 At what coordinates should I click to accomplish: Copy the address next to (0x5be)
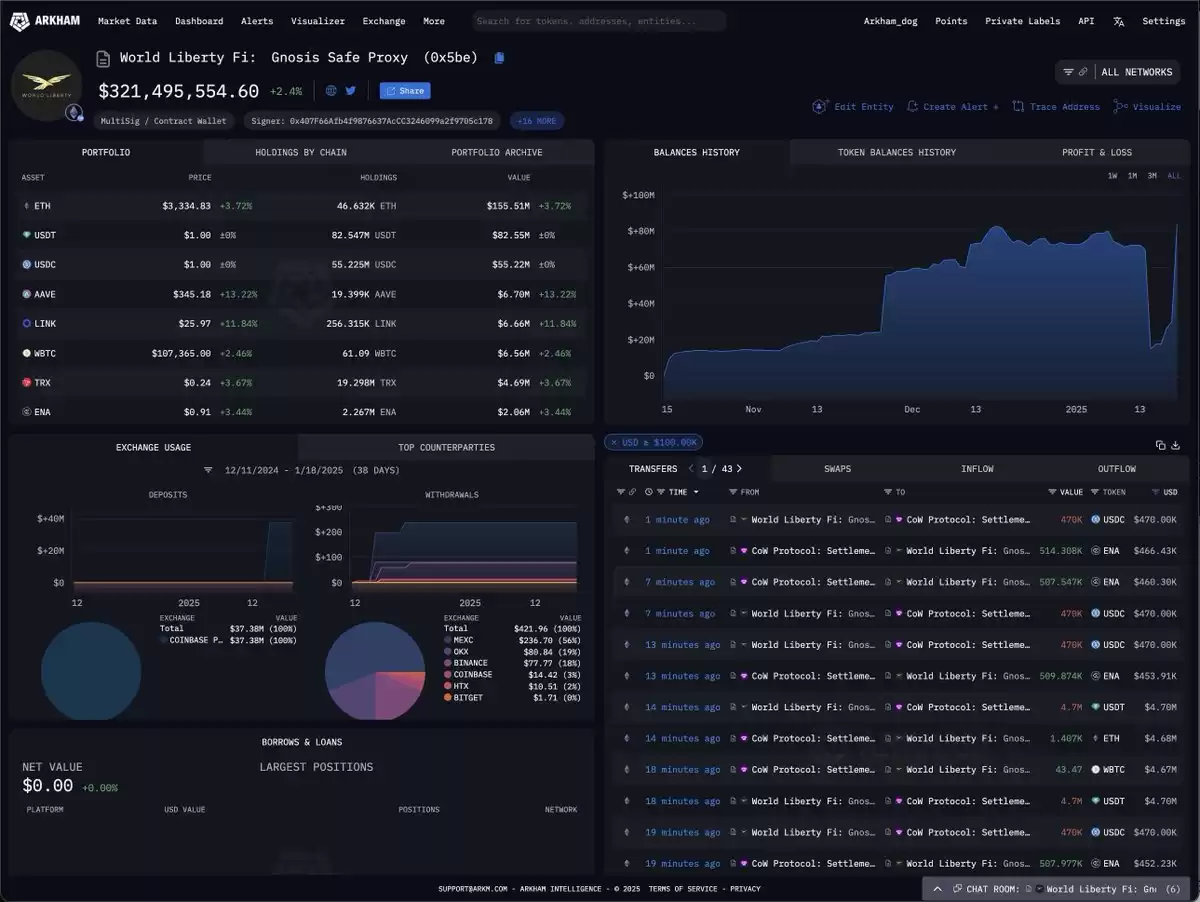(x=500, y=58)
